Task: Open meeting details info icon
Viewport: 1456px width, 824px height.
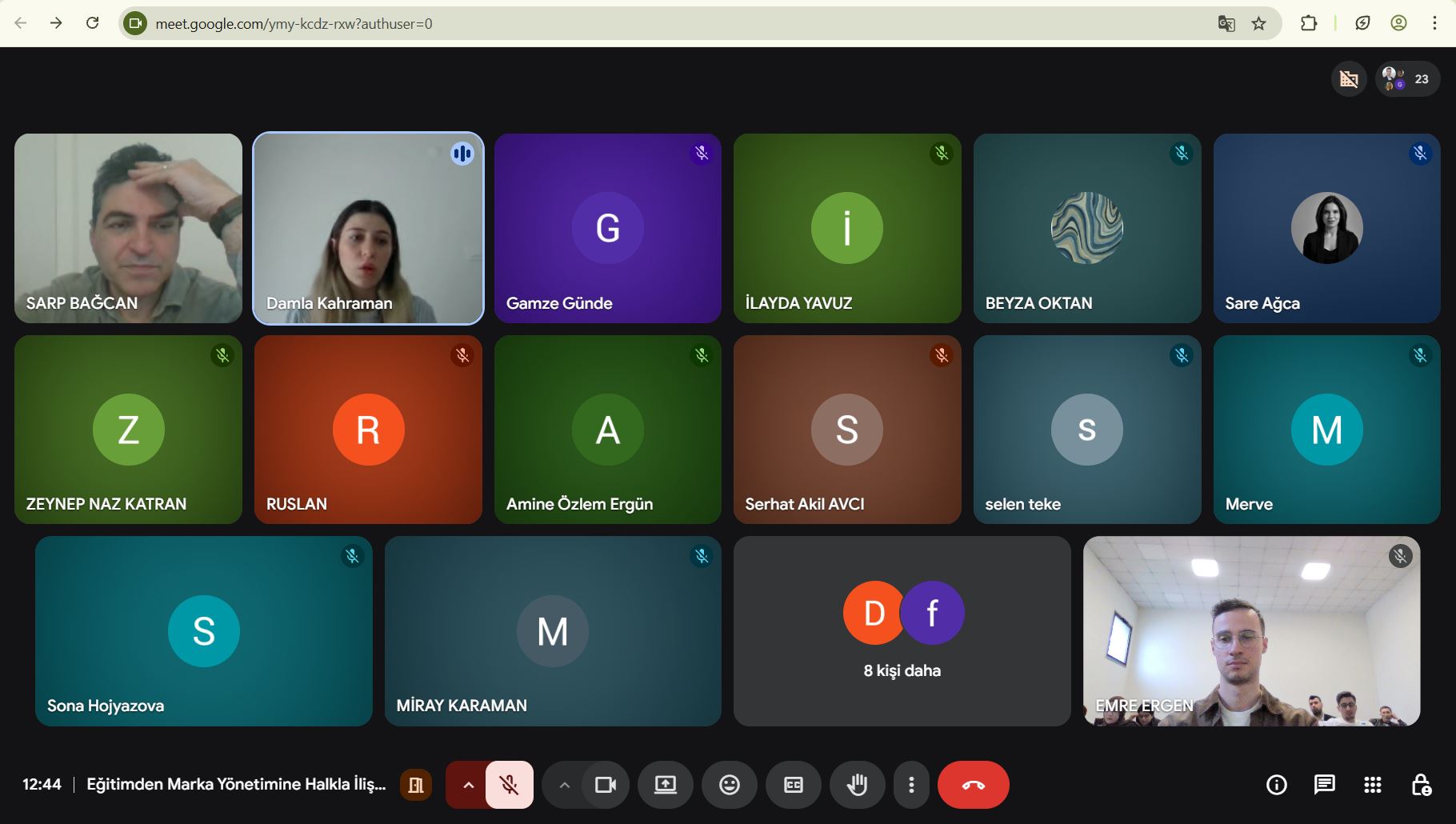Action: coord(1277,785)
